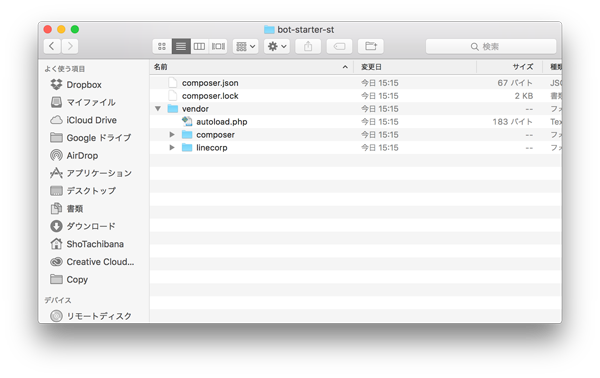Open the gear action menu
Screen dimensions: 600x378
pos(277,46)
